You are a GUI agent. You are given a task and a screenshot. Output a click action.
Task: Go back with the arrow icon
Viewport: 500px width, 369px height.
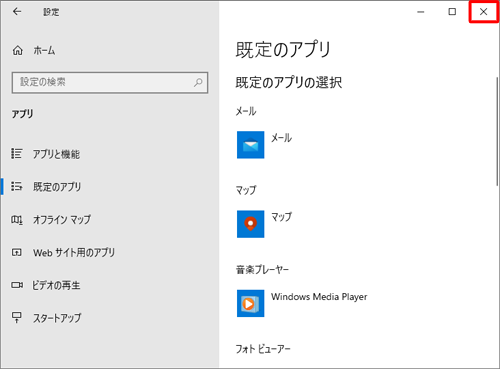[x=17, y=12]
